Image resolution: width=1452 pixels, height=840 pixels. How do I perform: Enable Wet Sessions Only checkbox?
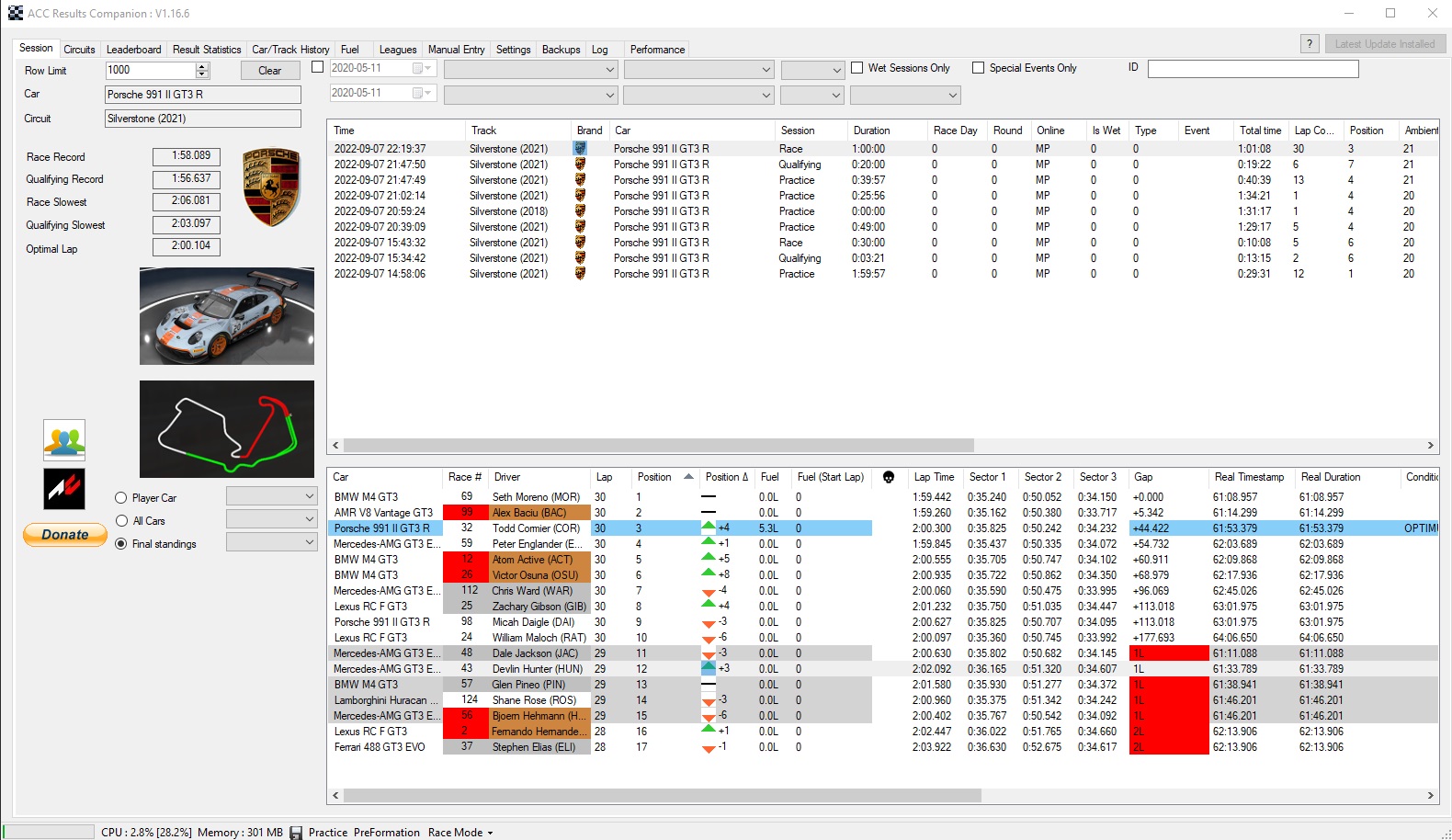[856, 68]
